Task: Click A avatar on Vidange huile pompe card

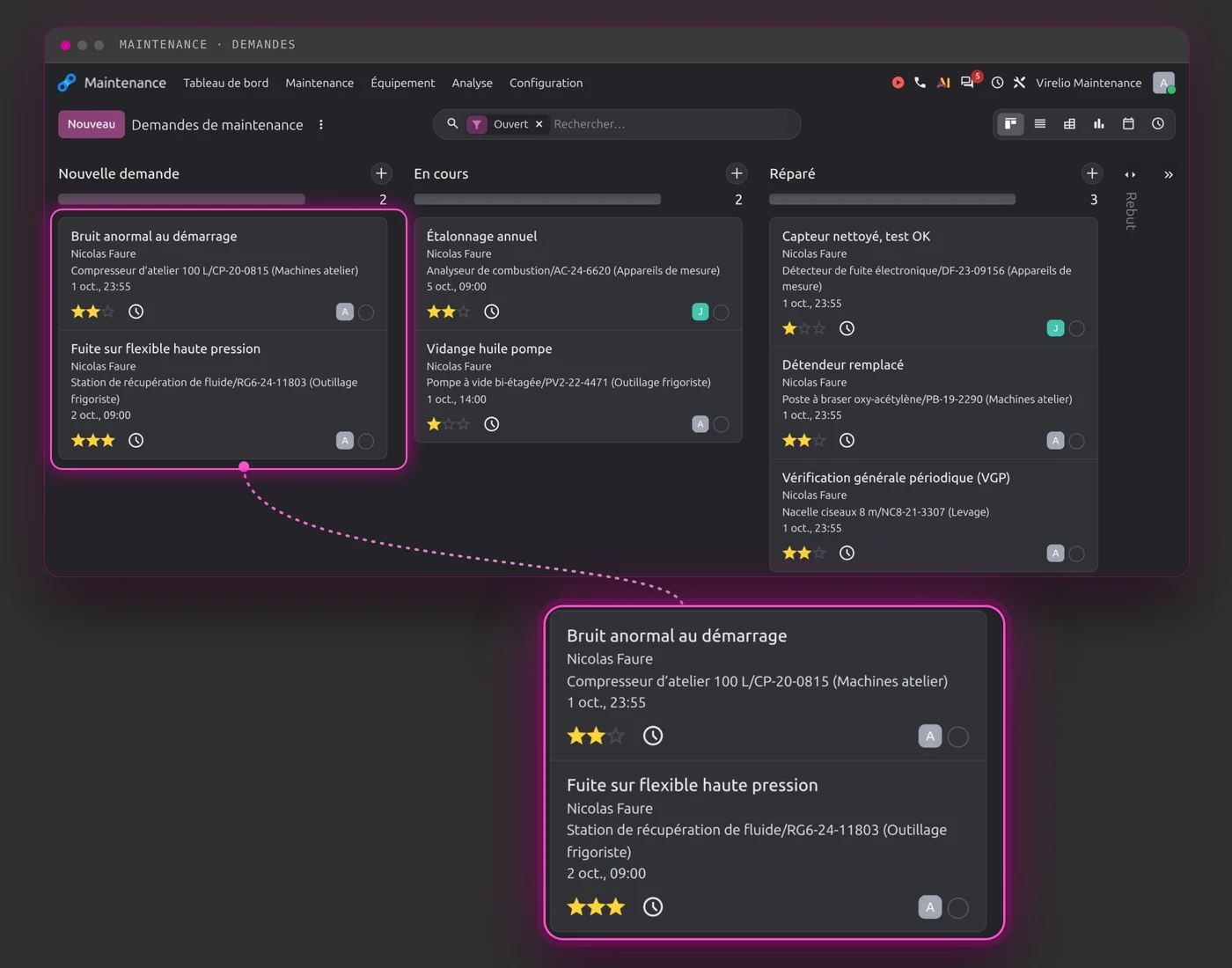Action: pos(700,424)
